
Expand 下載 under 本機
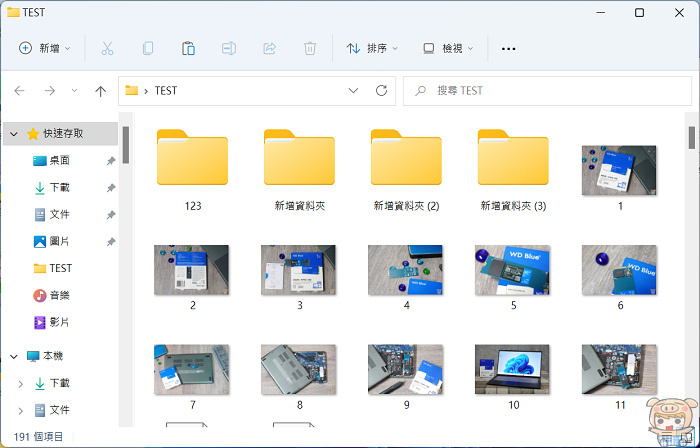tap(20, 384)
